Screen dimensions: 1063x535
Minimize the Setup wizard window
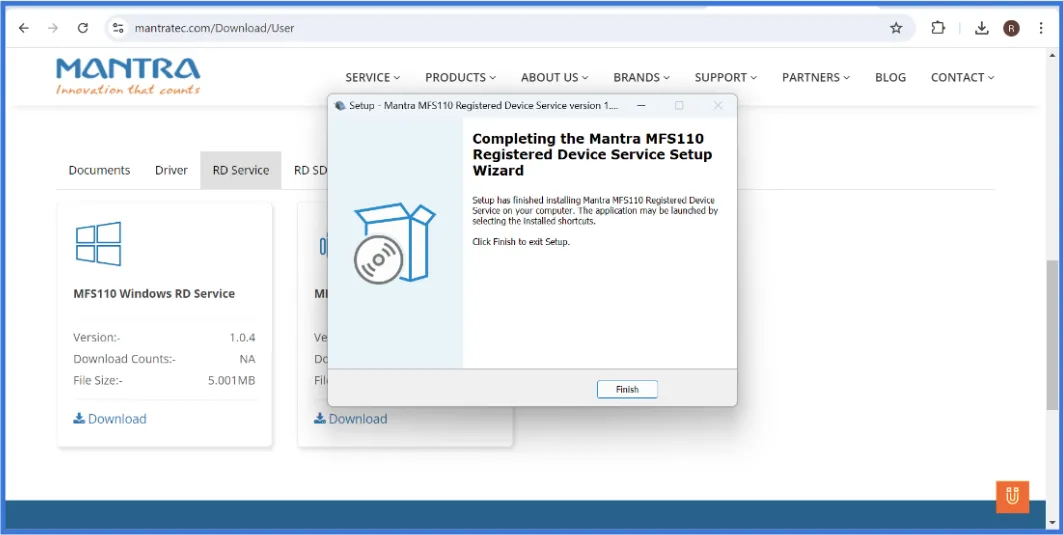click(x=641, y=106)
